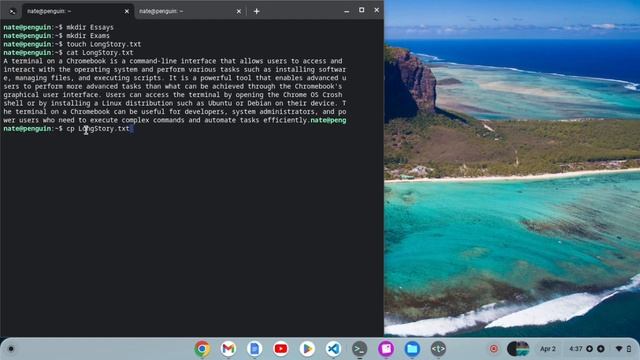
Task: Launch Google Chrome from the shelf
Action: pos(202,349)
